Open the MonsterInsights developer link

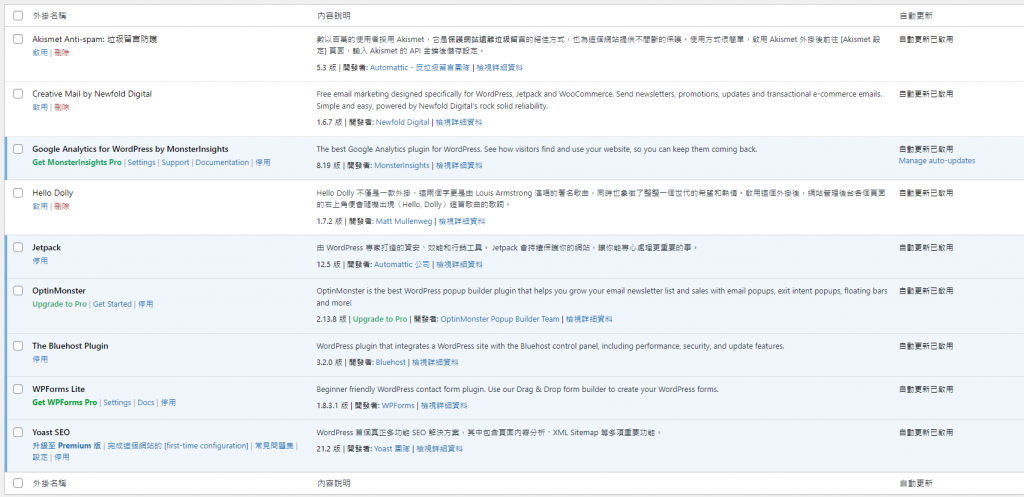402,166
